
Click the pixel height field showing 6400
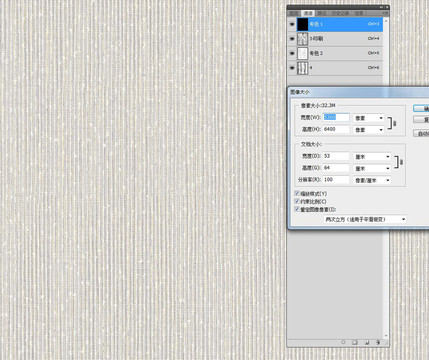(x=336, y=129)
